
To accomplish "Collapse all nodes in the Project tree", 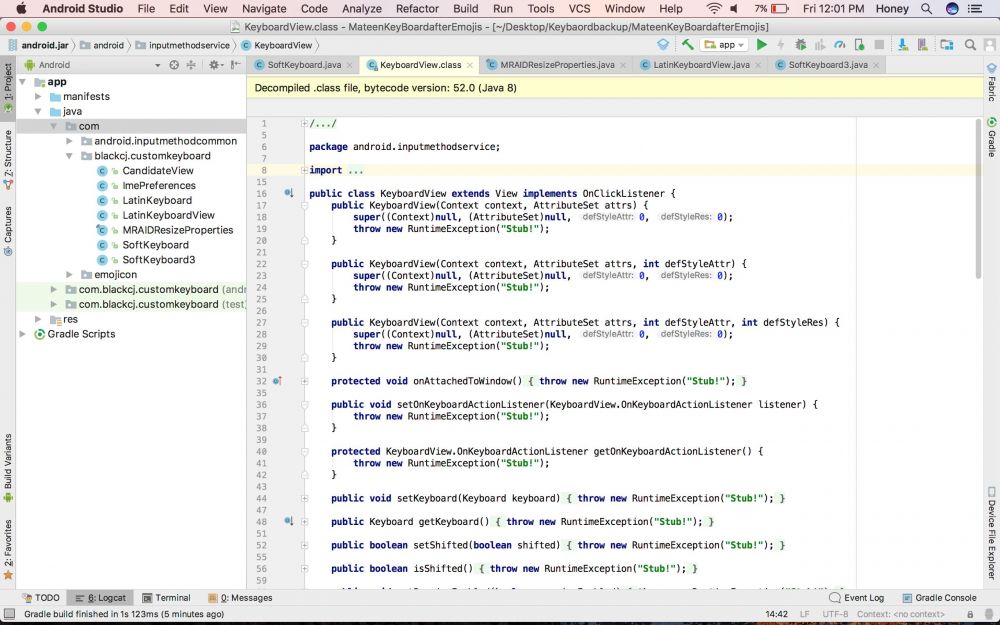I will click(x=192, y=63).
